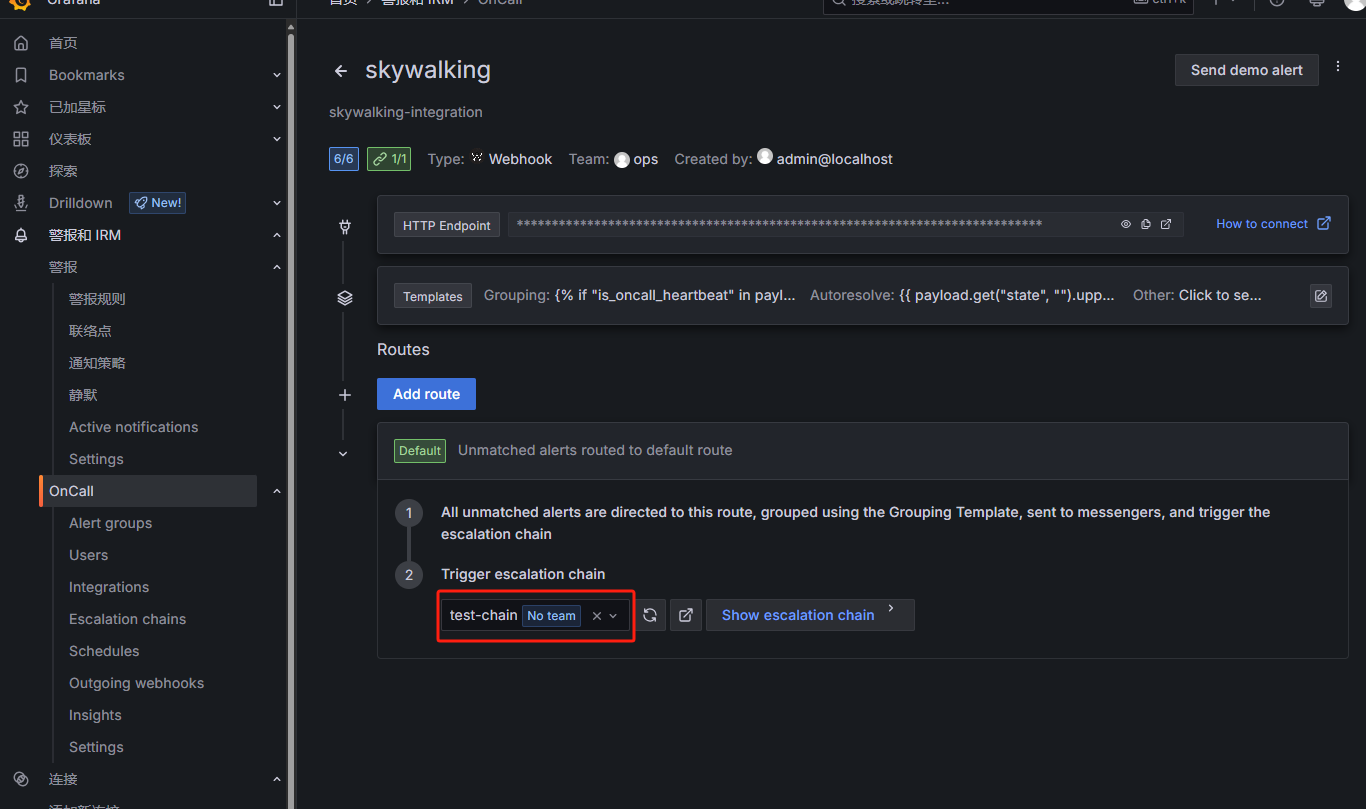Click the Other: Click to se... template text
The image size is (1366, 809).
pos(1197,295)
